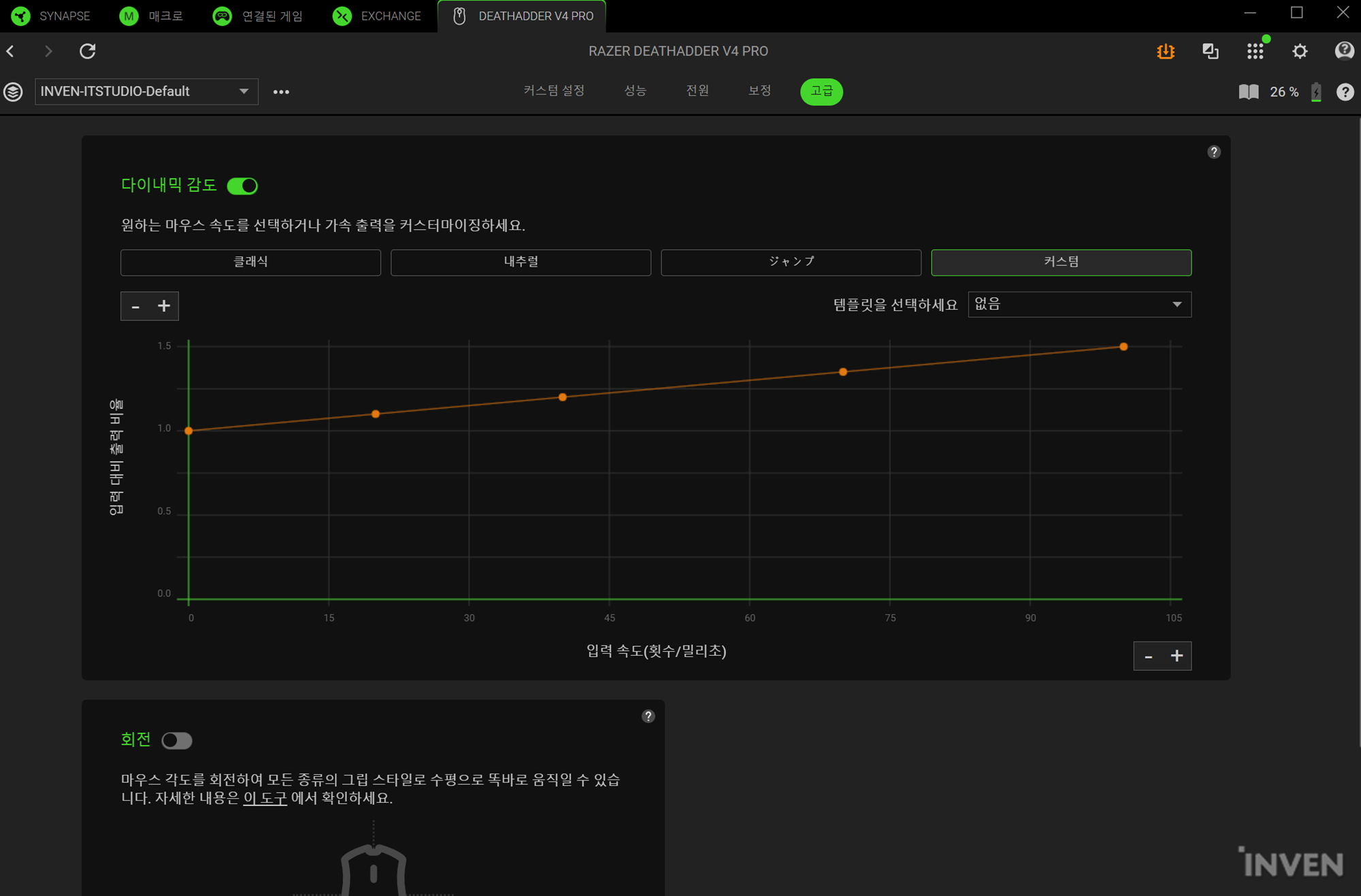
Task: Click the 26 % battery text
Action: pyautogui.click(x=1284, y=92)
